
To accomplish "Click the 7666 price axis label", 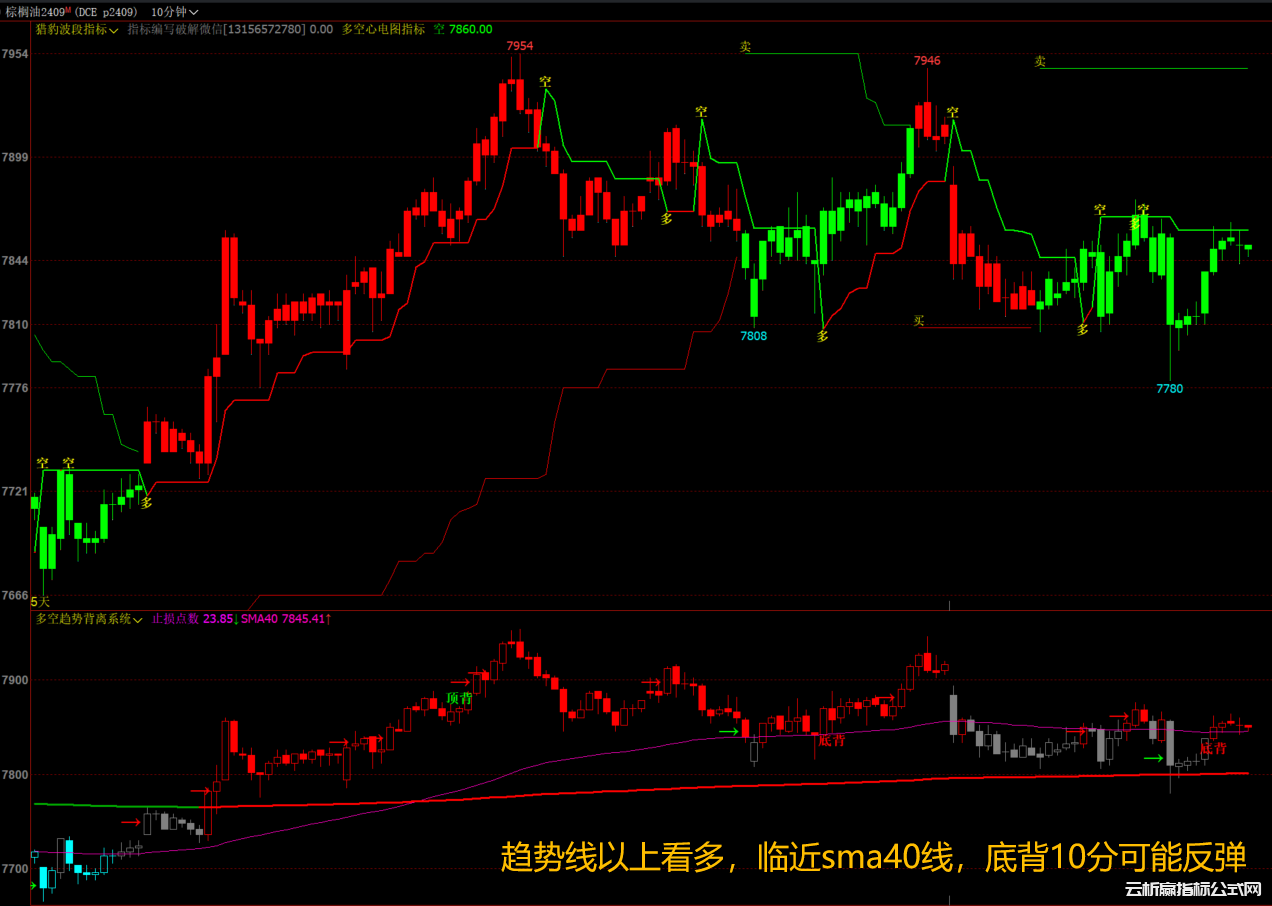I will coord(15,595).
